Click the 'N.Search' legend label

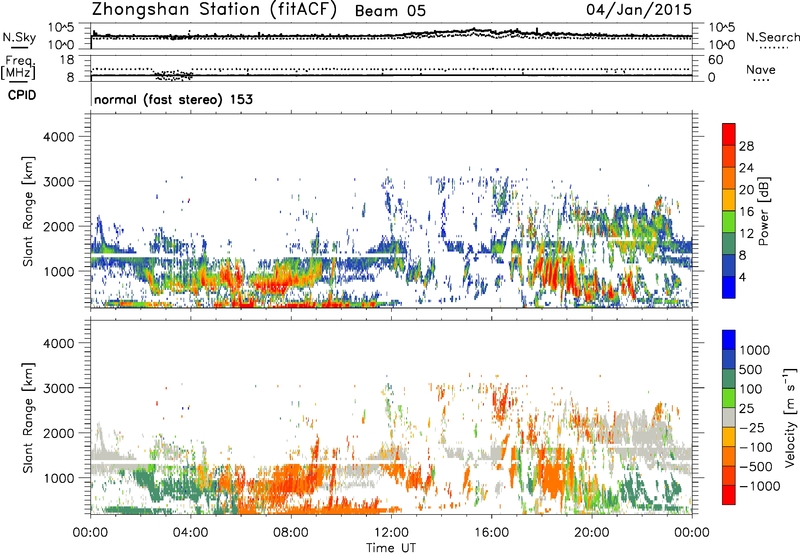pyautogui.click(x=773, y=37)
